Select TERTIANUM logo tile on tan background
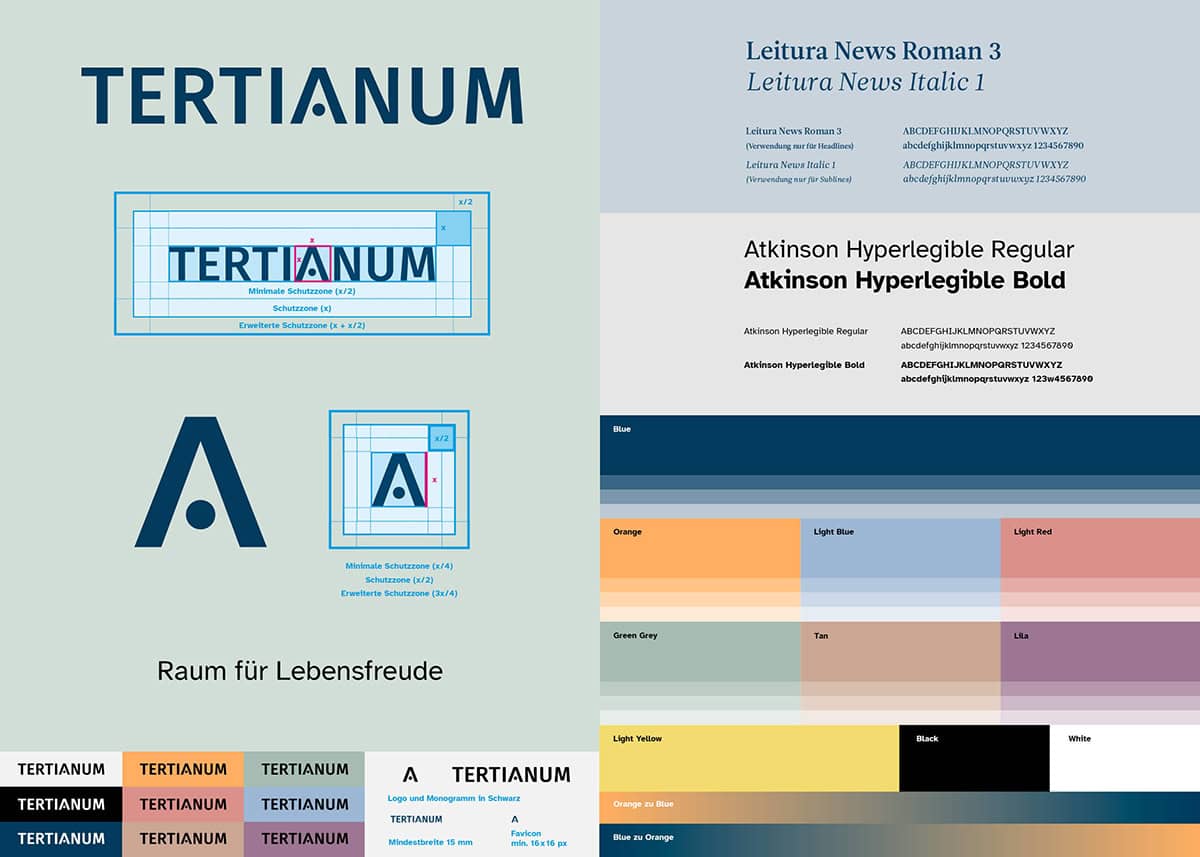Image resolution: width=1200 pixels, height=857 pixels. 183,839
